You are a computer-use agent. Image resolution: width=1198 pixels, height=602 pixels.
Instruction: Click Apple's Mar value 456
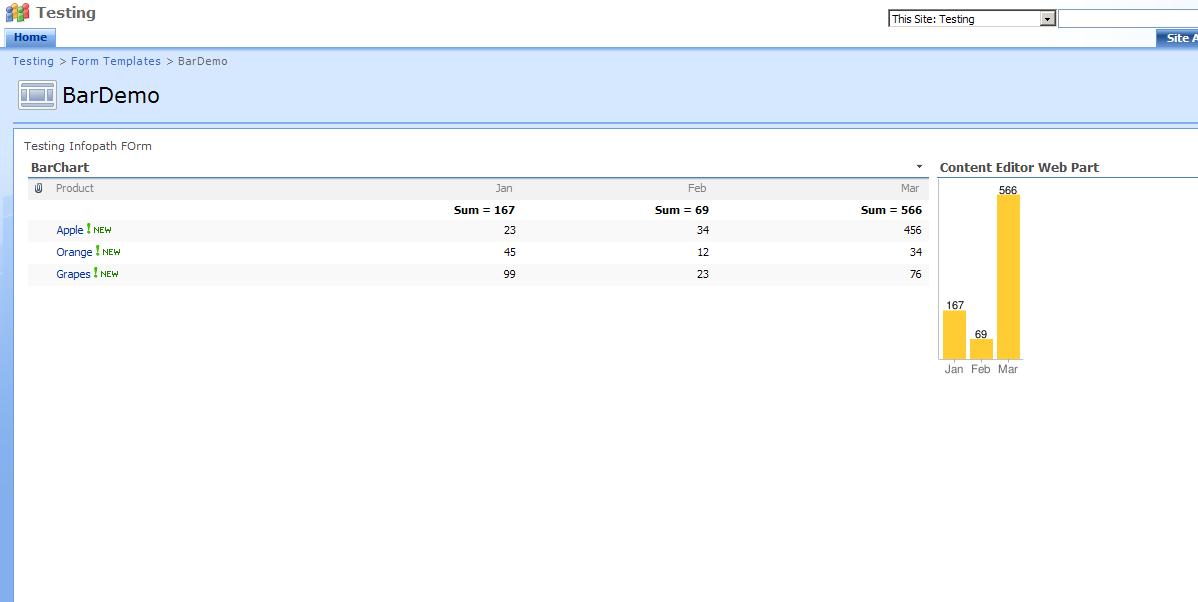tap(912, 230)
